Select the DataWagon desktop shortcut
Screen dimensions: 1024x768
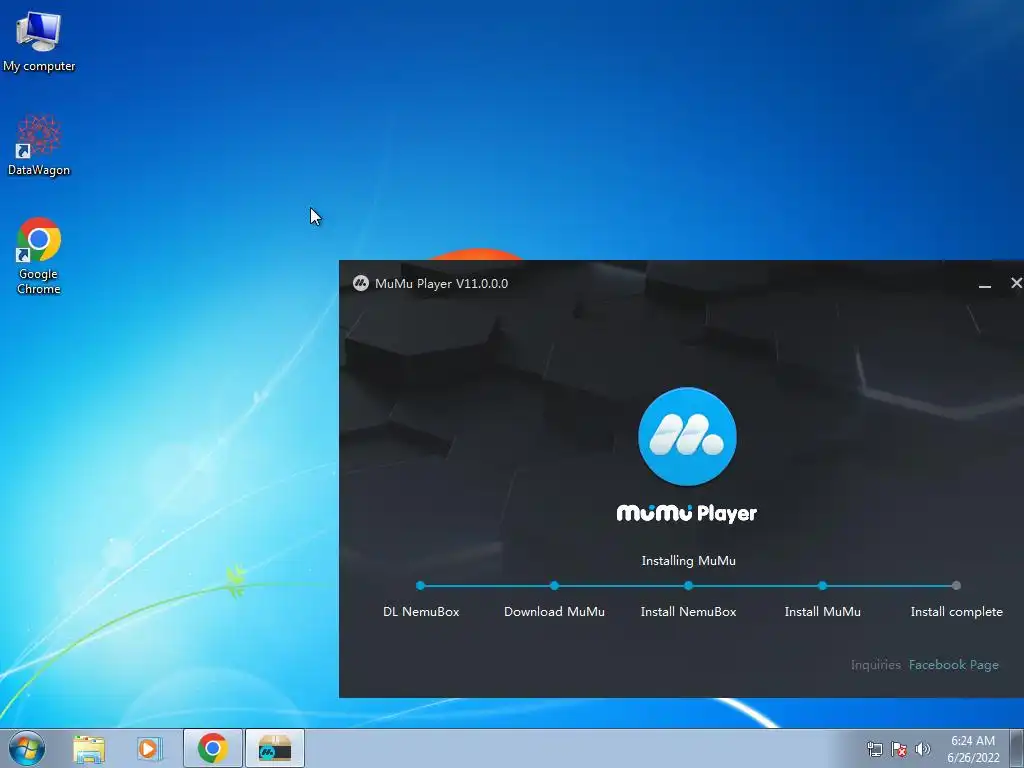(x=39, y=145)
